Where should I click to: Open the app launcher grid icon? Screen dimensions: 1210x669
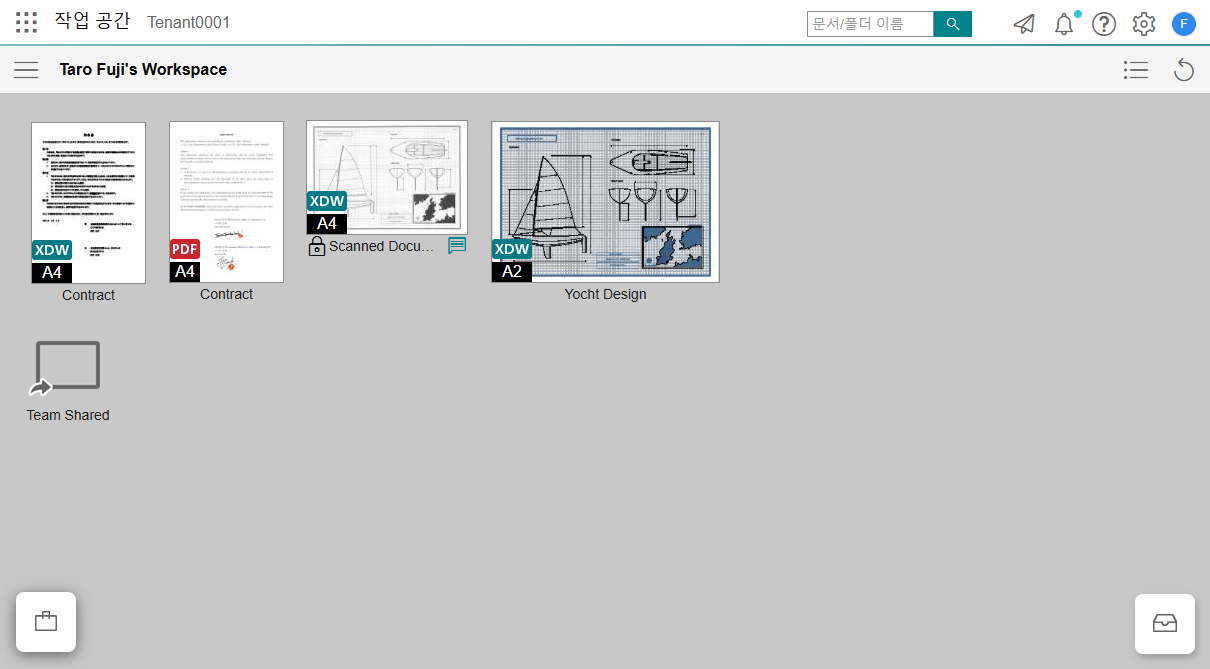point(27,23)
